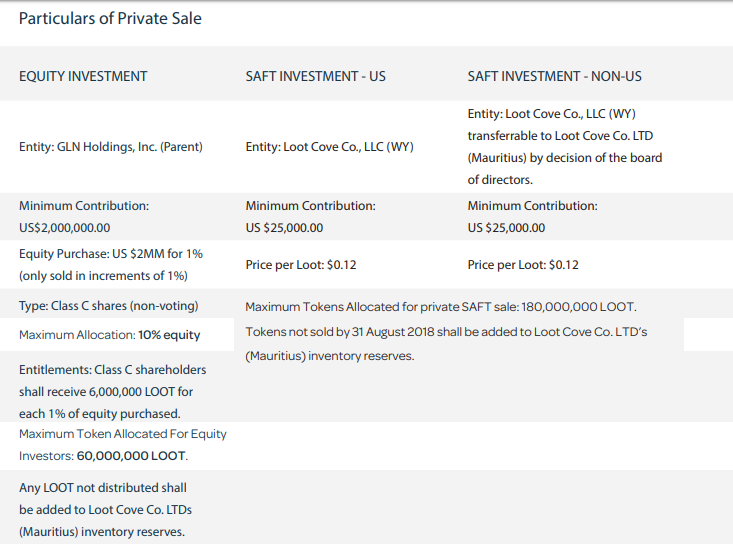
Task: Click the 'Entitlements: Class C shareholders' line
Action: click(113, 370)
